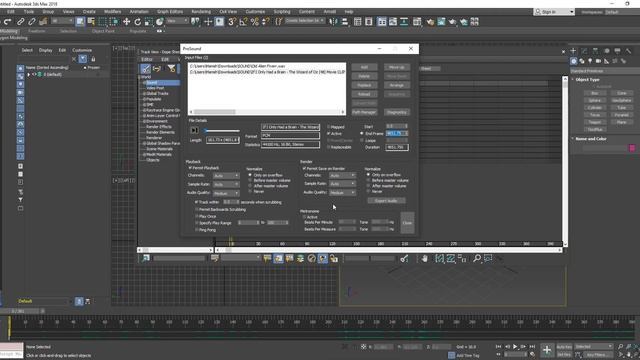This screenshot has height=360, width=640.
Task: Click the lock icon in Scene Explorer
Action: coord(93,59)
